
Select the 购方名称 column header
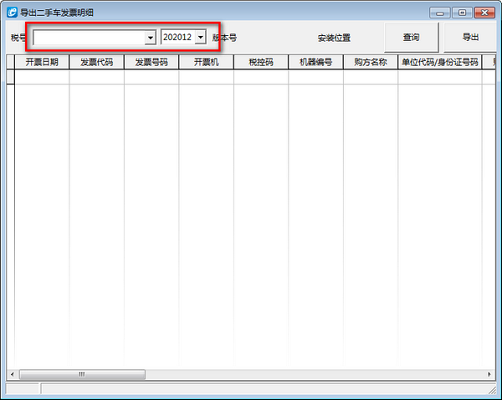tap(370, 62)
